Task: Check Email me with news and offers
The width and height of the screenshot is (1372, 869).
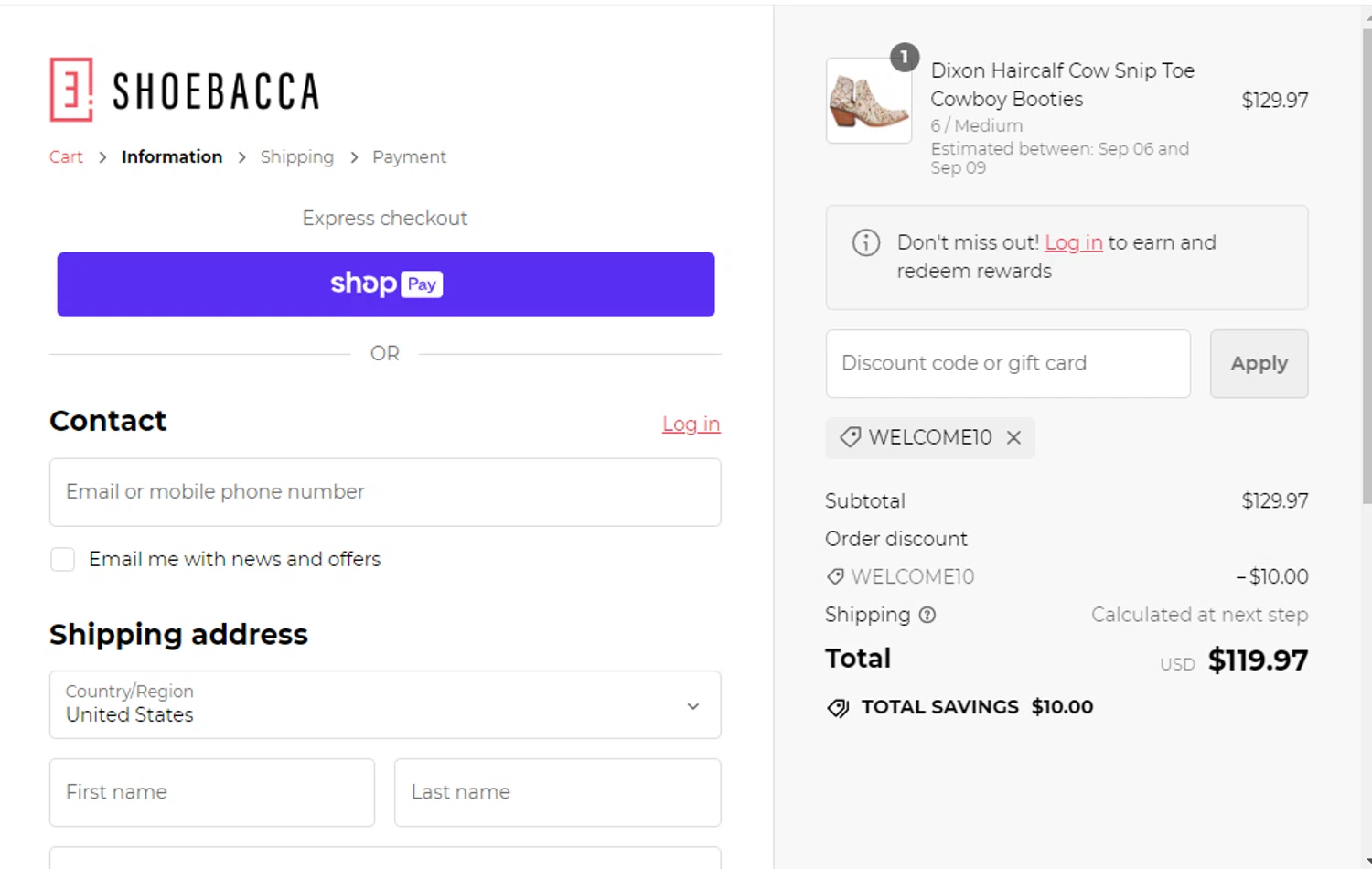Action: coord(63,559)
